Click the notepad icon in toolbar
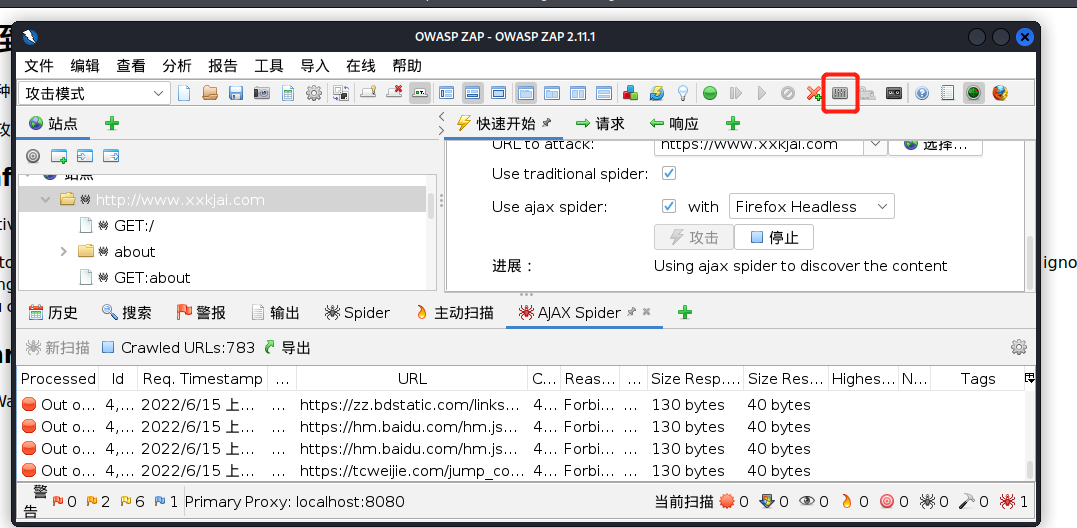Viewport: 1077px width, 528px height. pyautogui.click(x=947, y=93)
